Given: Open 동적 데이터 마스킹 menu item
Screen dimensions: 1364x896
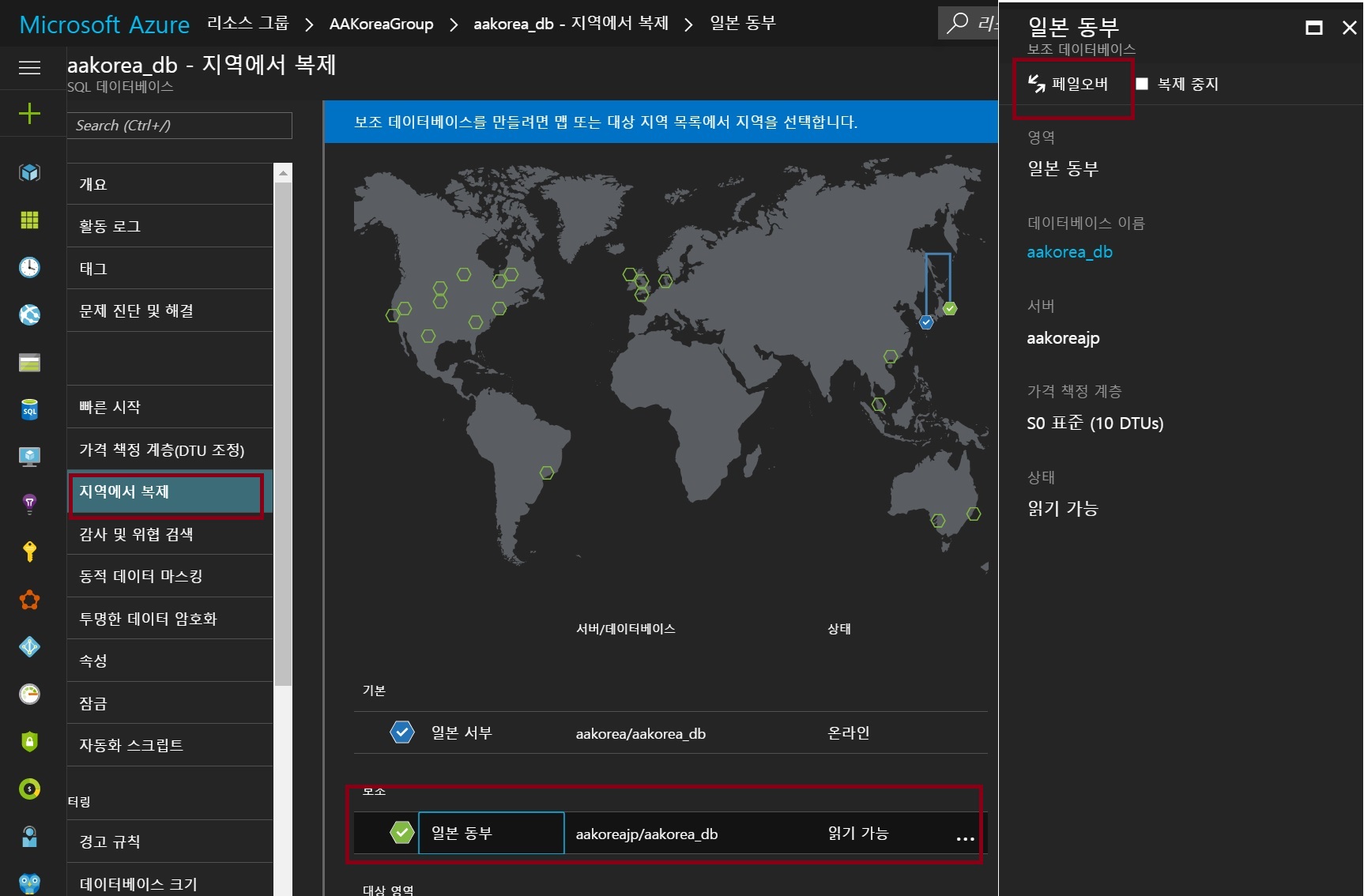Looking at the screenshot, I should 170,576.
